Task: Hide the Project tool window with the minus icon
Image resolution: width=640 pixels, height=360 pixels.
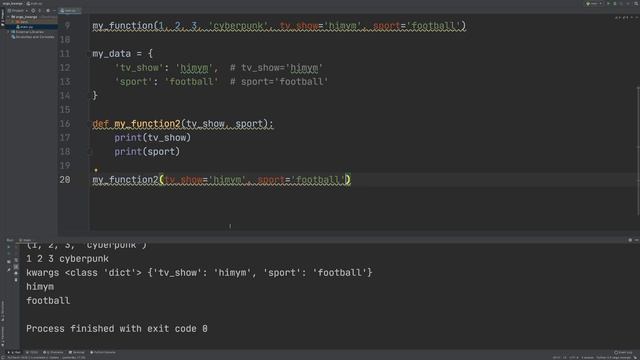Action: 54,11
